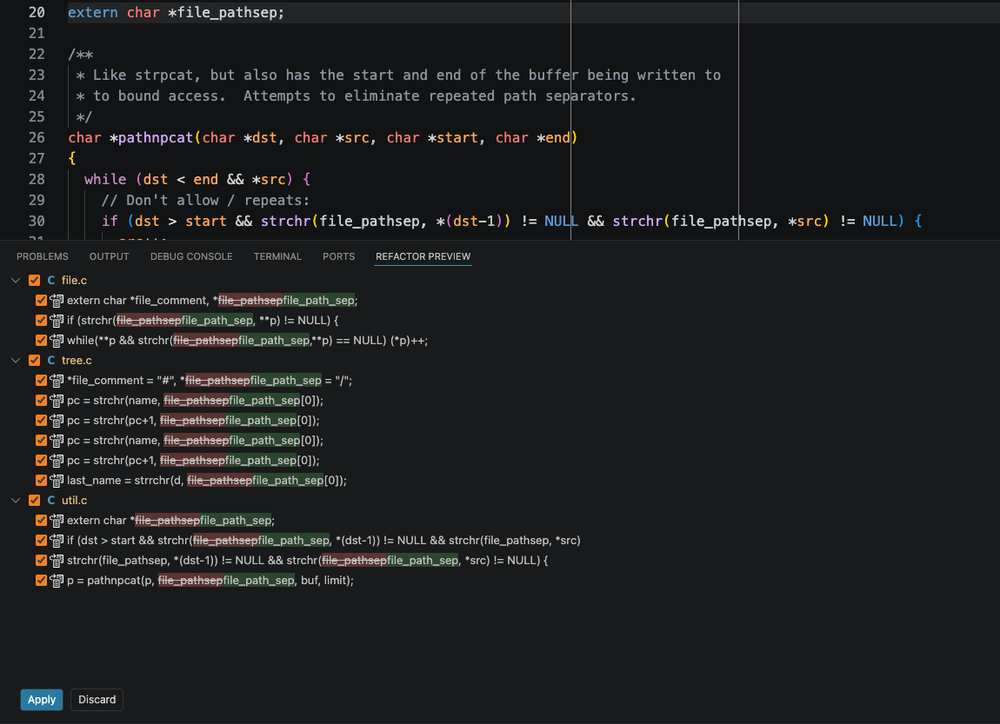Select the util.c 'extern char *file_path_sep' row

[x=170, y=520]
